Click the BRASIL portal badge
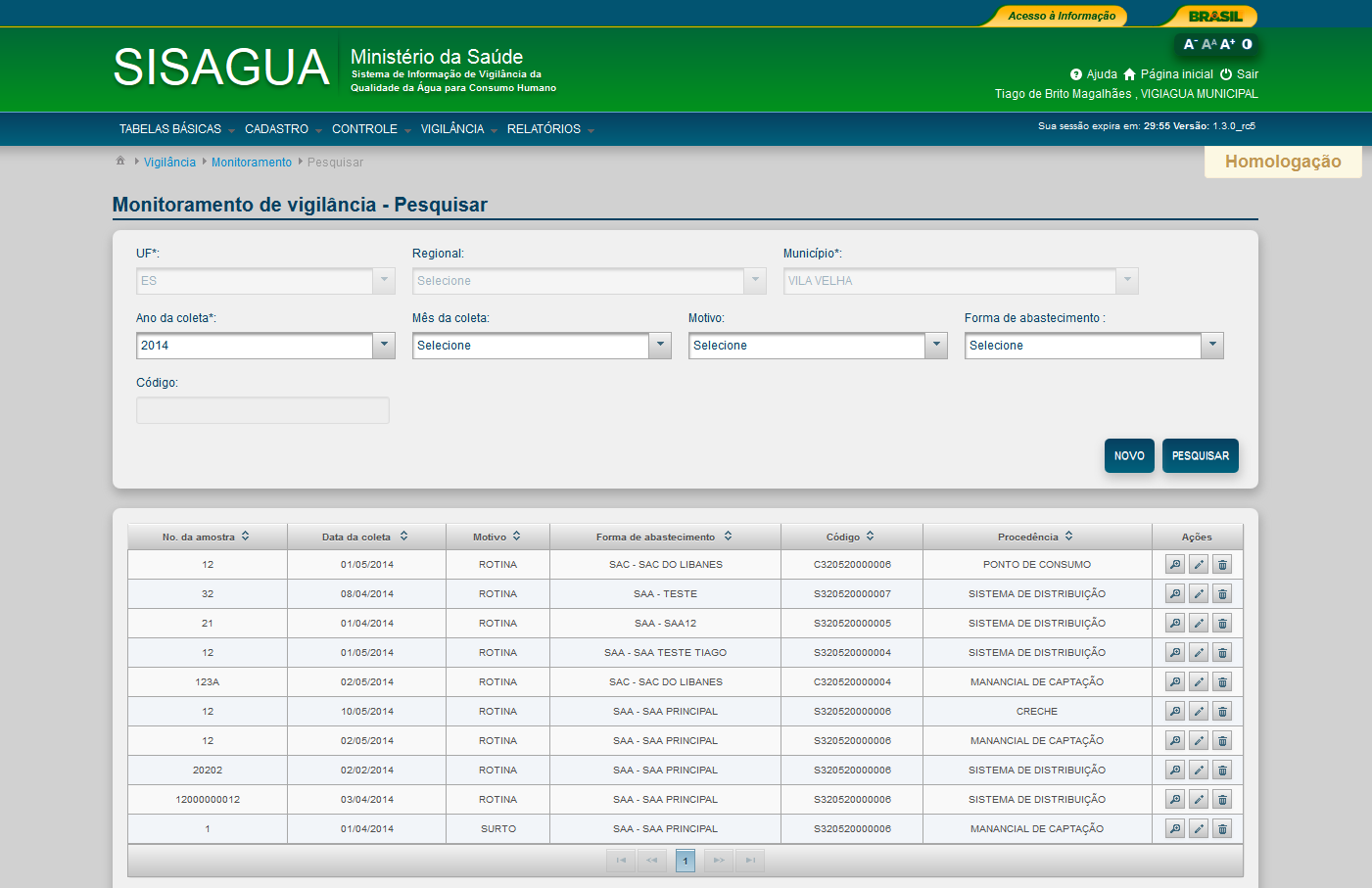 point(1215,16)
